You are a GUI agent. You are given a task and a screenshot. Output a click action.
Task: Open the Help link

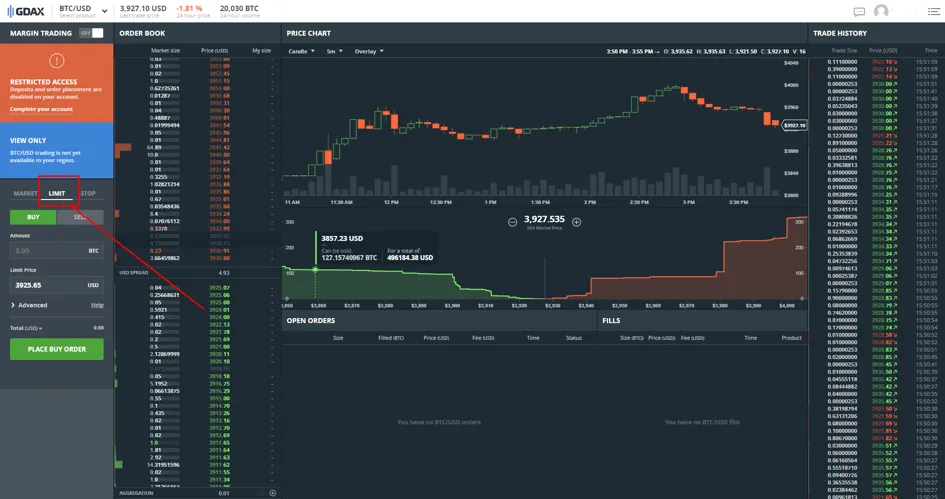pos(97,305)
